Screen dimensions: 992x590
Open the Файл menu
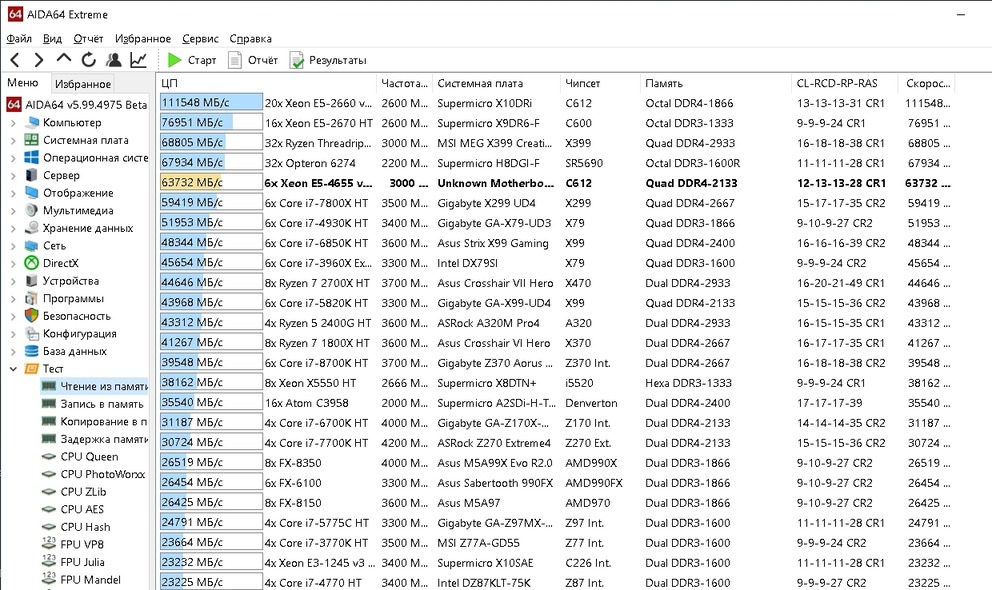coord(19,39)
